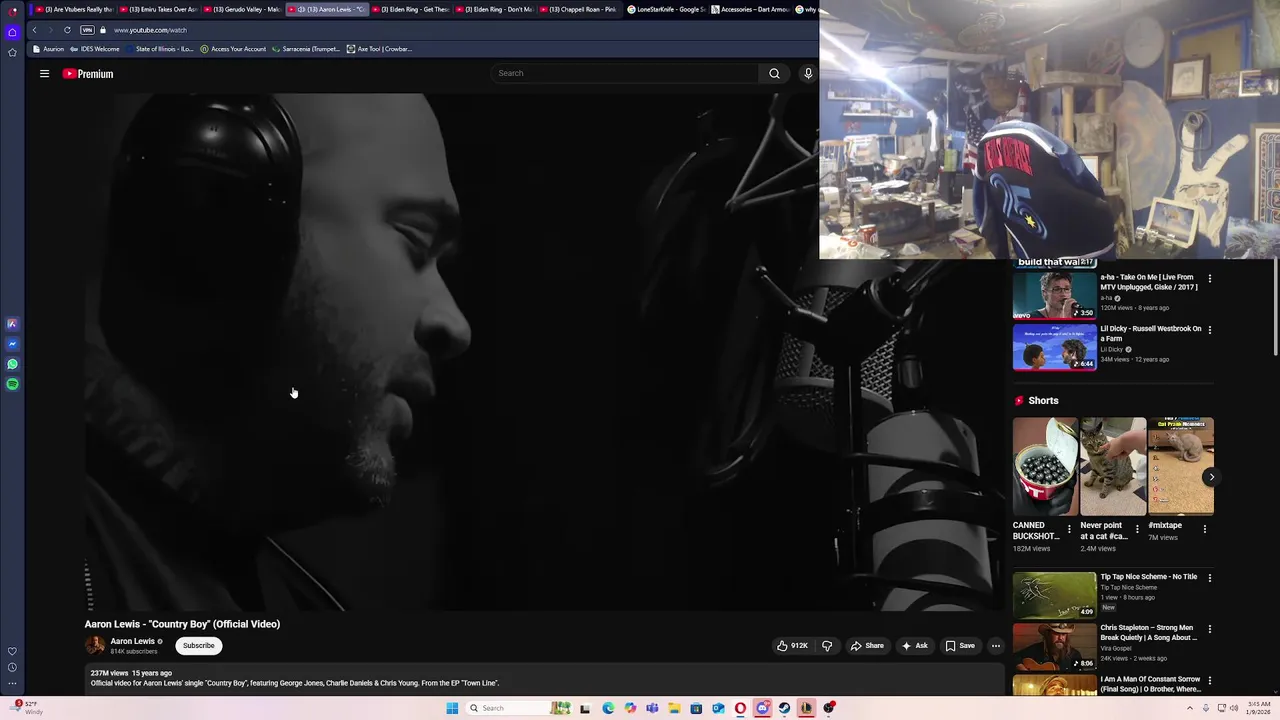Open Aaron Lewis channel avatar
Viewport: 1280px width, 720px height.
[95, 646]
